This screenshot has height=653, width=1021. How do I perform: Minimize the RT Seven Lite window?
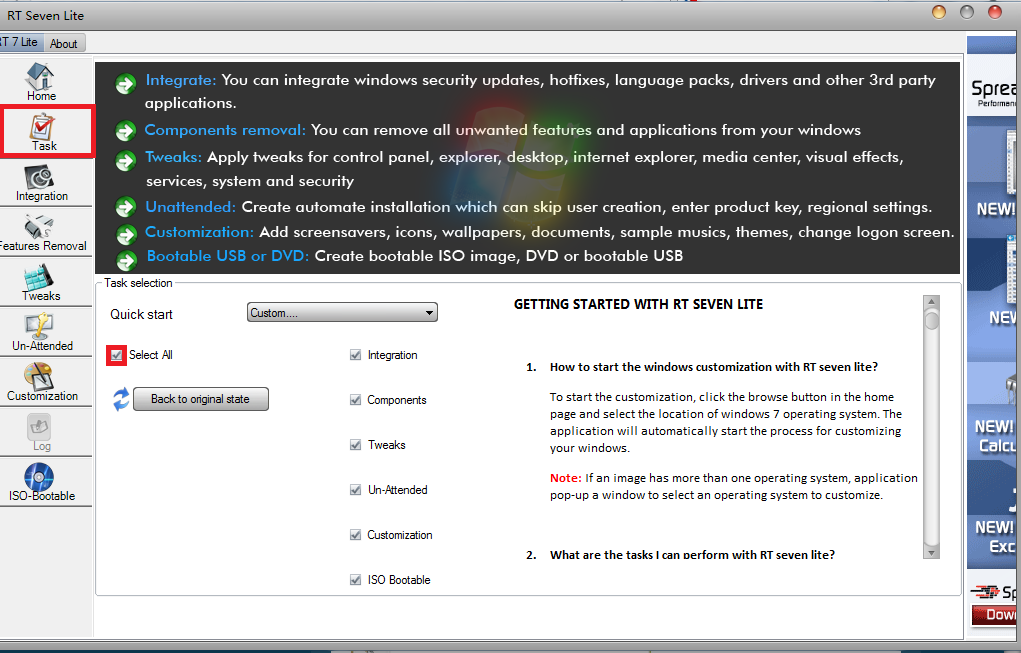pyautogui.click(x=939, y=12)
